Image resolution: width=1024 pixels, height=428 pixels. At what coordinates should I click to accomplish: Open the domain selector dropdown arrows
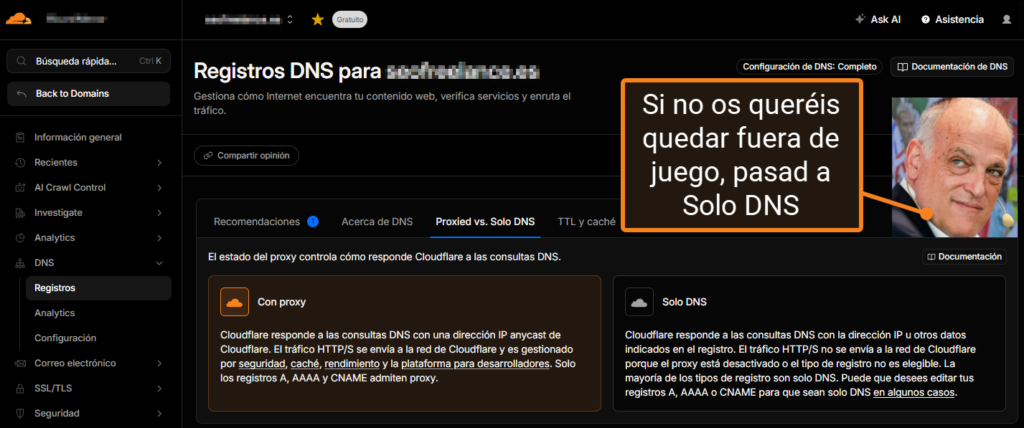pos(290,20)
